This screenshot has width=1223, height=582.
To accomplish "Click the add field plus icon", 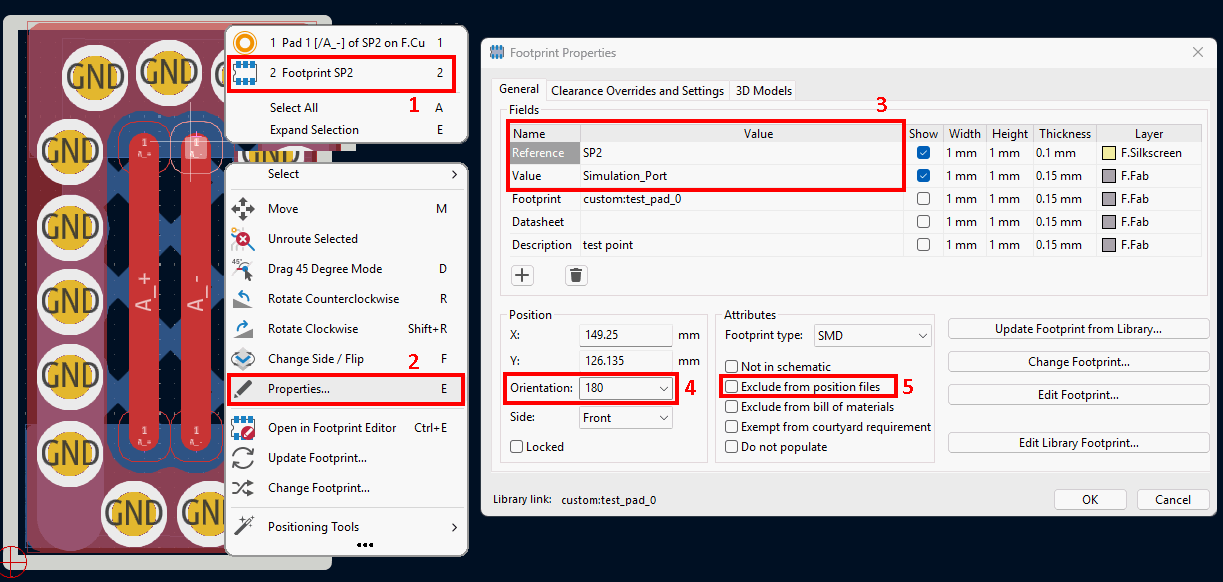I will click(522, 276).
